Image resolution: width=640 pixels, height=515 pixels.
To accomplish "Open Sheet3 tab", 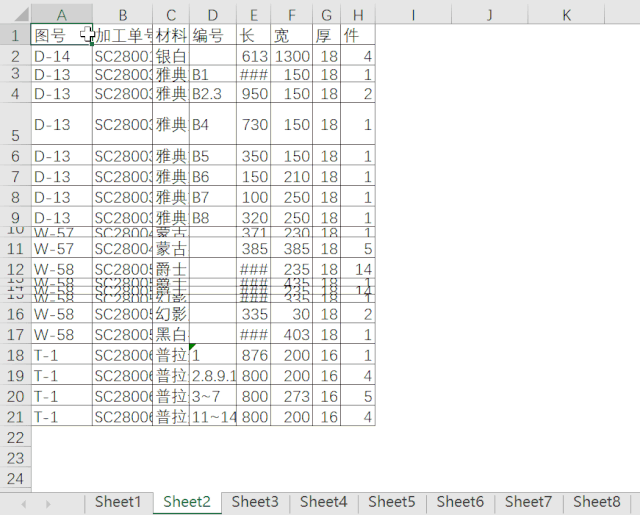I will click(255, 502).
